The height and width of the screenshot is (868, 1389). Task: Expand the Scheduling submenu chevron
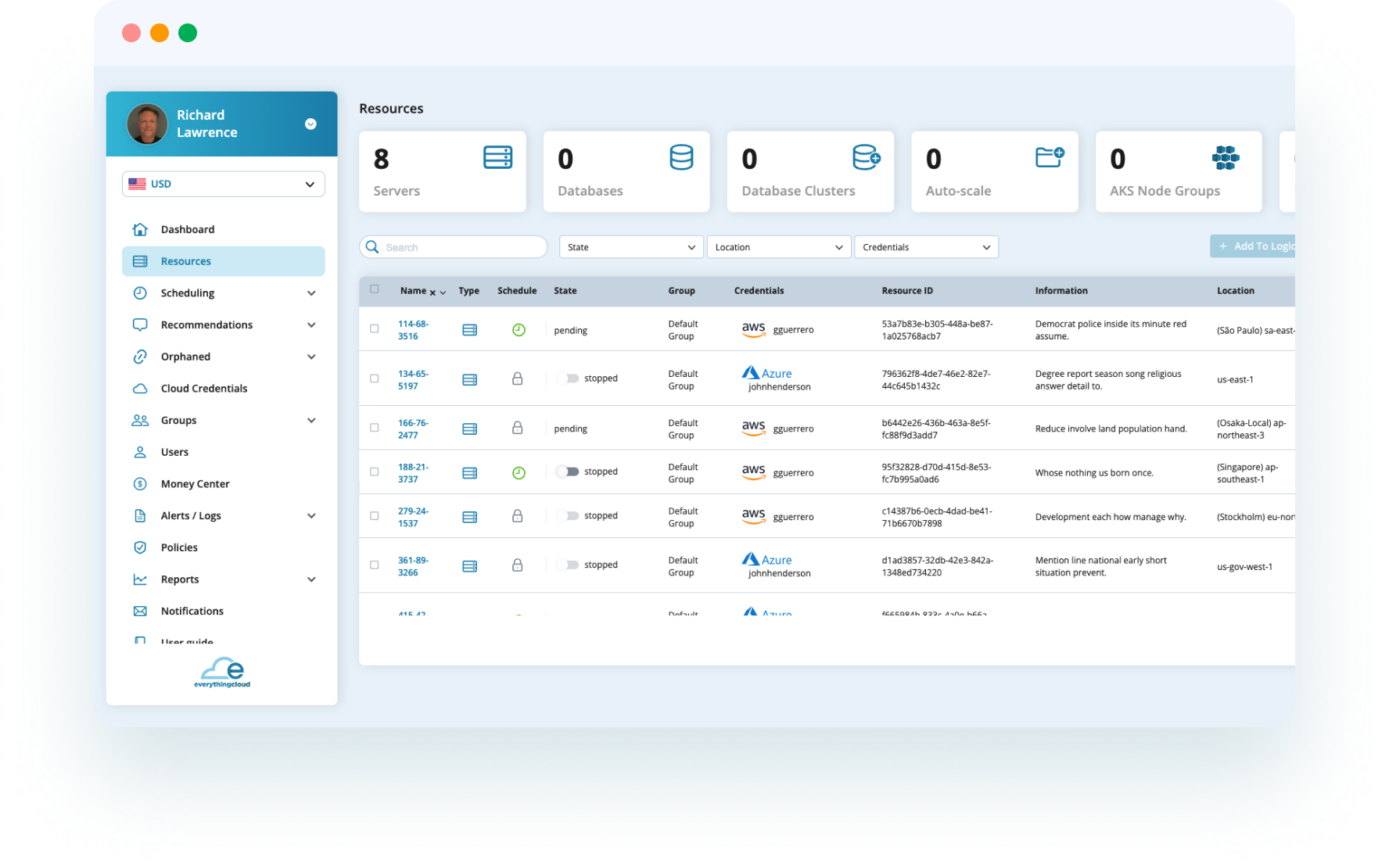[311, 293]
